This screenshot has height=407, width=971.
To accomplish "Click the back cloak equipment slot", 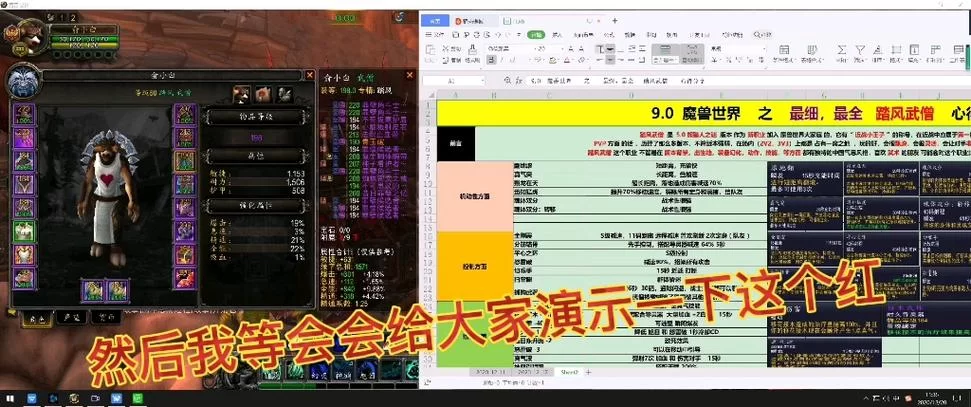I will point(24,185).
